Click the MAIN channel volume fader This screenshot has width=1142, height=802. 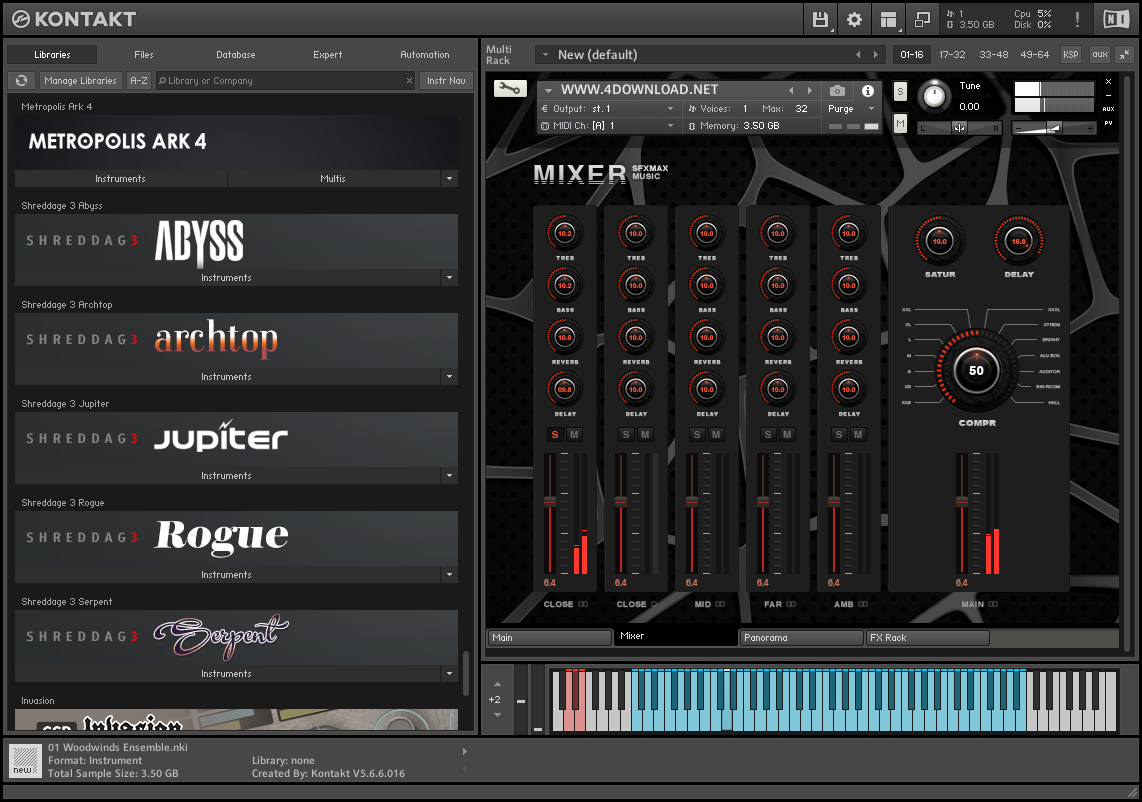click(962, 500)
